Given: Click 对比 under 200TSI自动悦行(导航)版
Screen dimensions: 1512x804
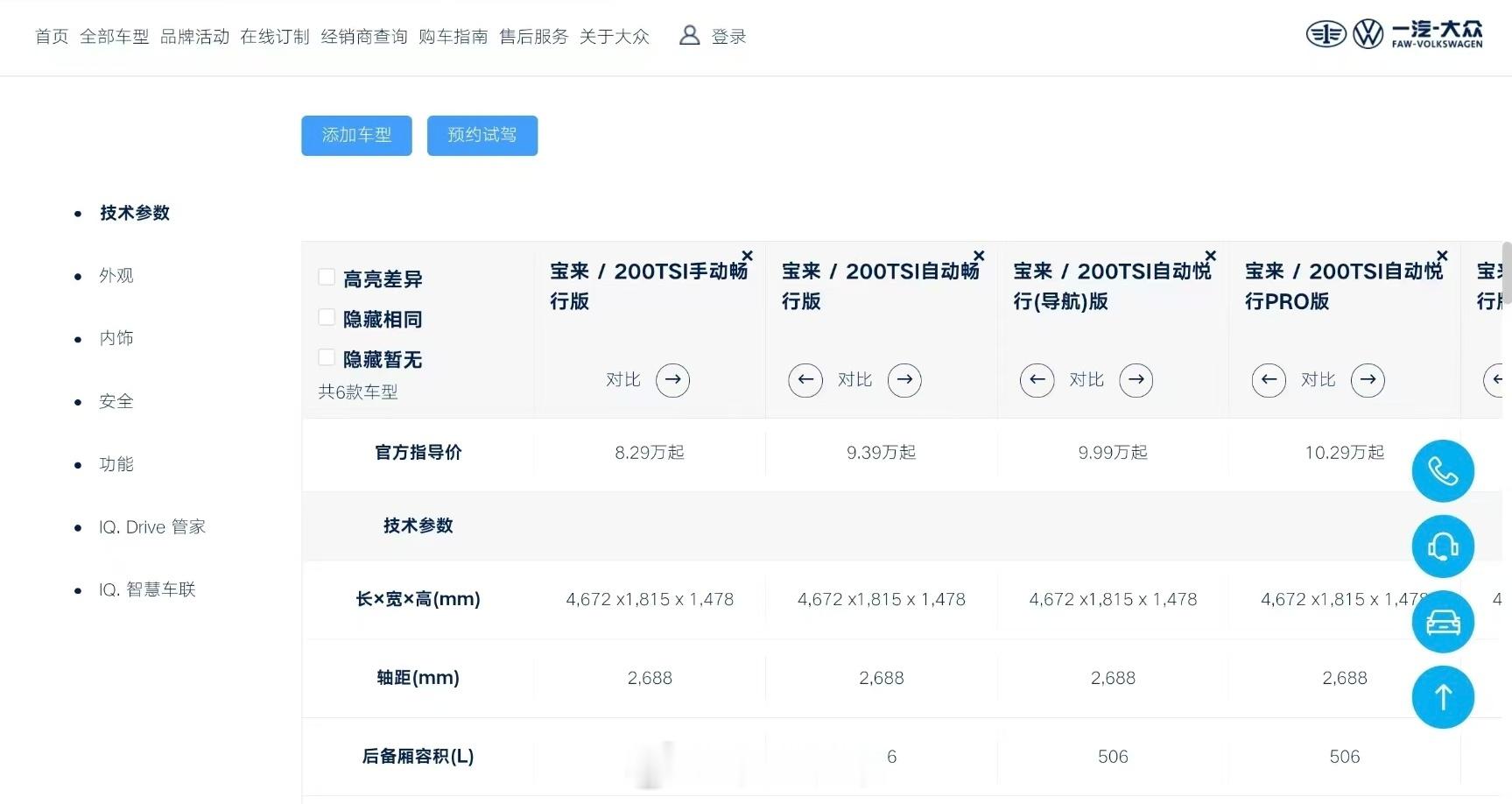Looking at the screenshot, I should (1087, 380).
